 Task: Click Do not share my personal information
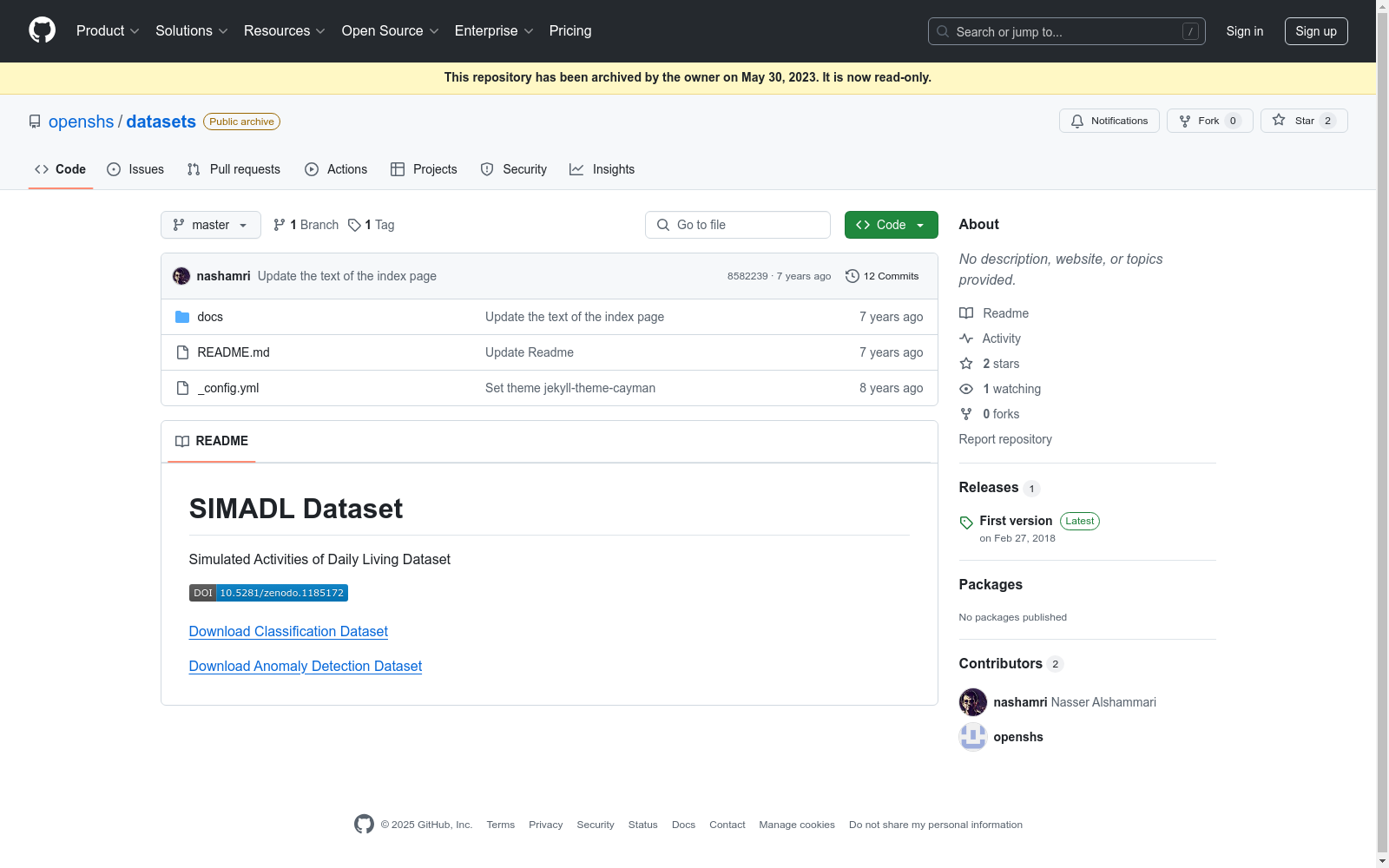point(936,825)
